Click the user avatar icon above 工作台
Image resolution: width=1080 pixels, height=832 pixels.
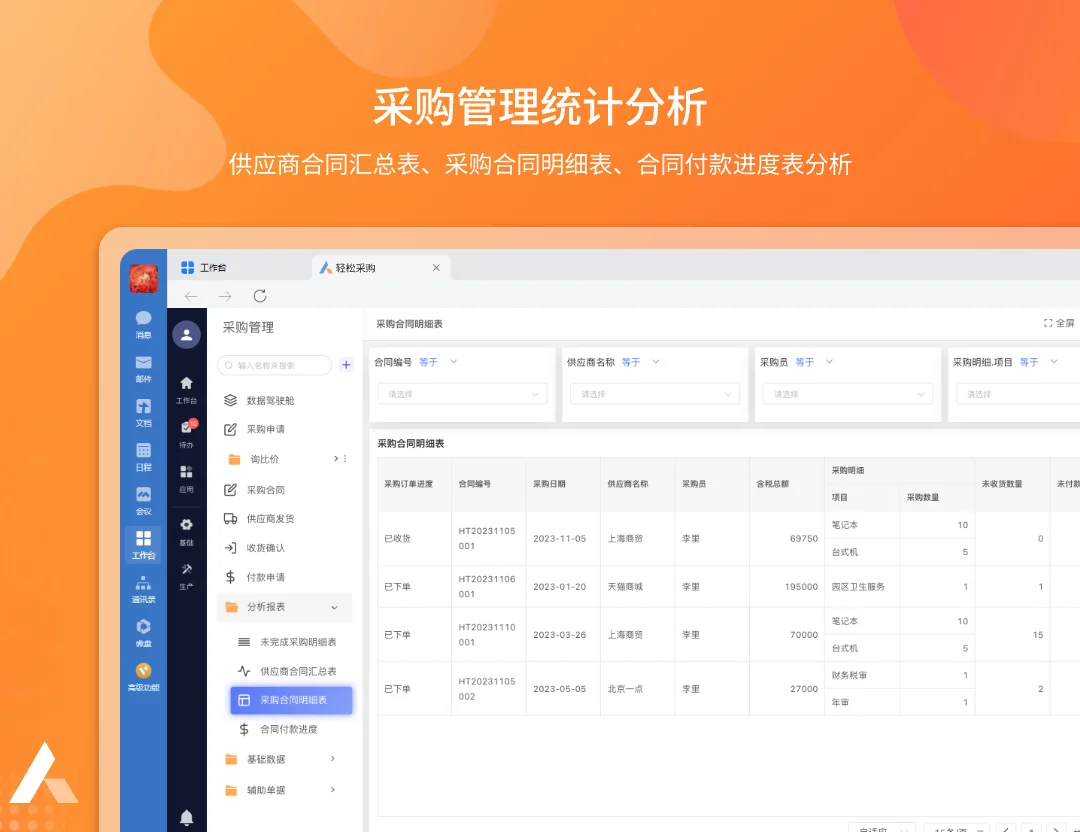[186, 335]
